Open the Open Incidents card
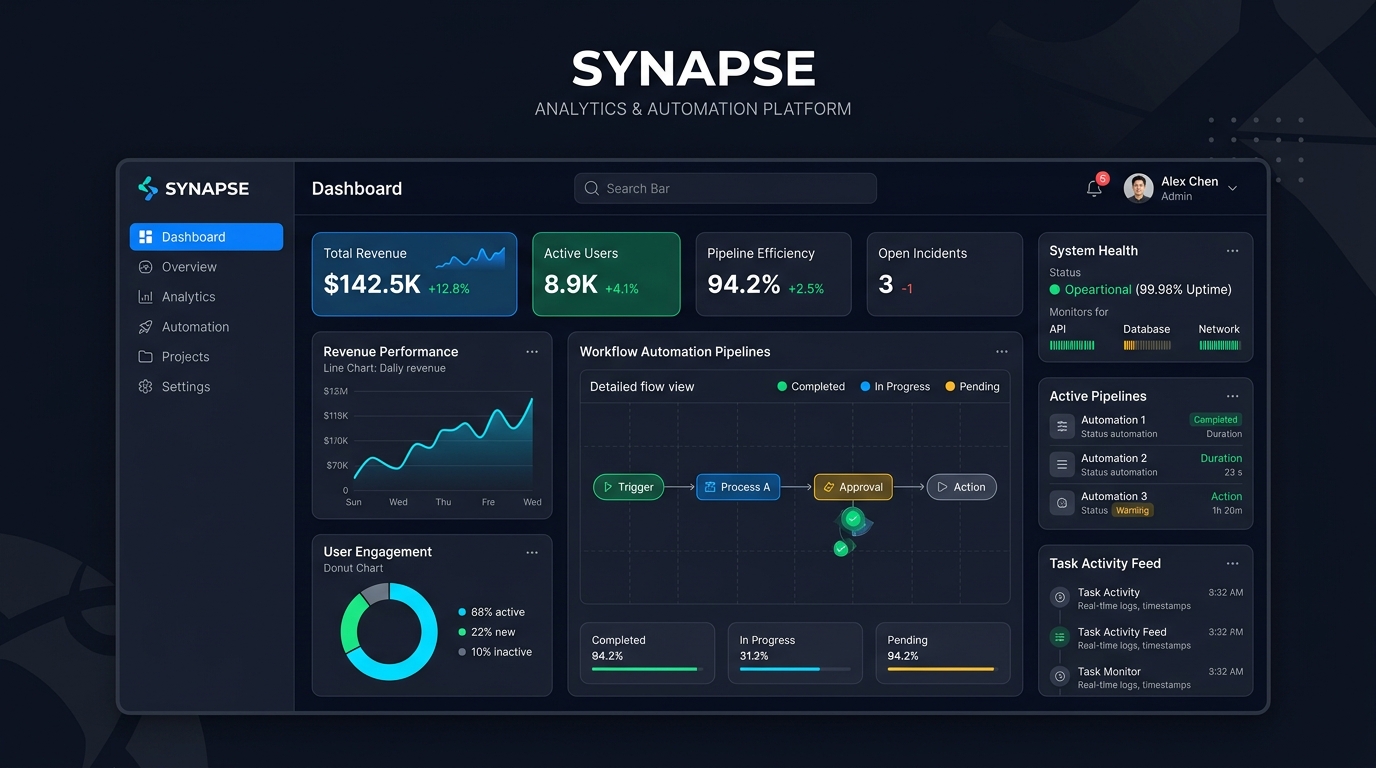 945,274
